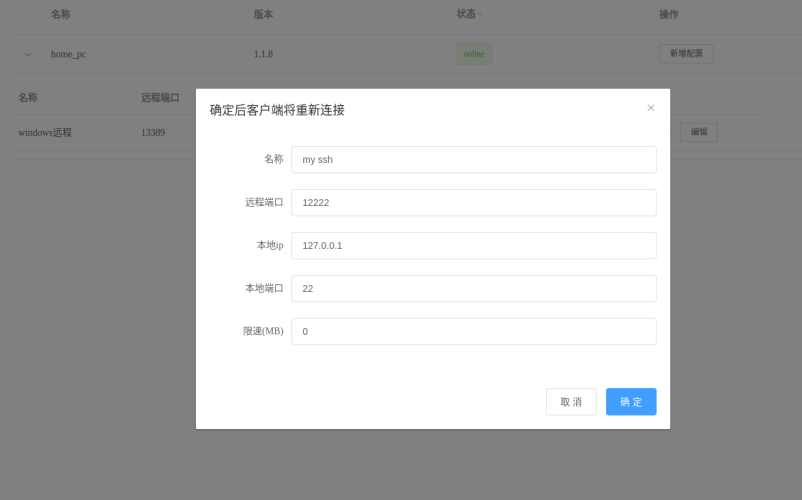Image resolution: width=802 pixels, height=500 pixels.
Task: Click the online status tag
Action: click(x=474, y=54)
